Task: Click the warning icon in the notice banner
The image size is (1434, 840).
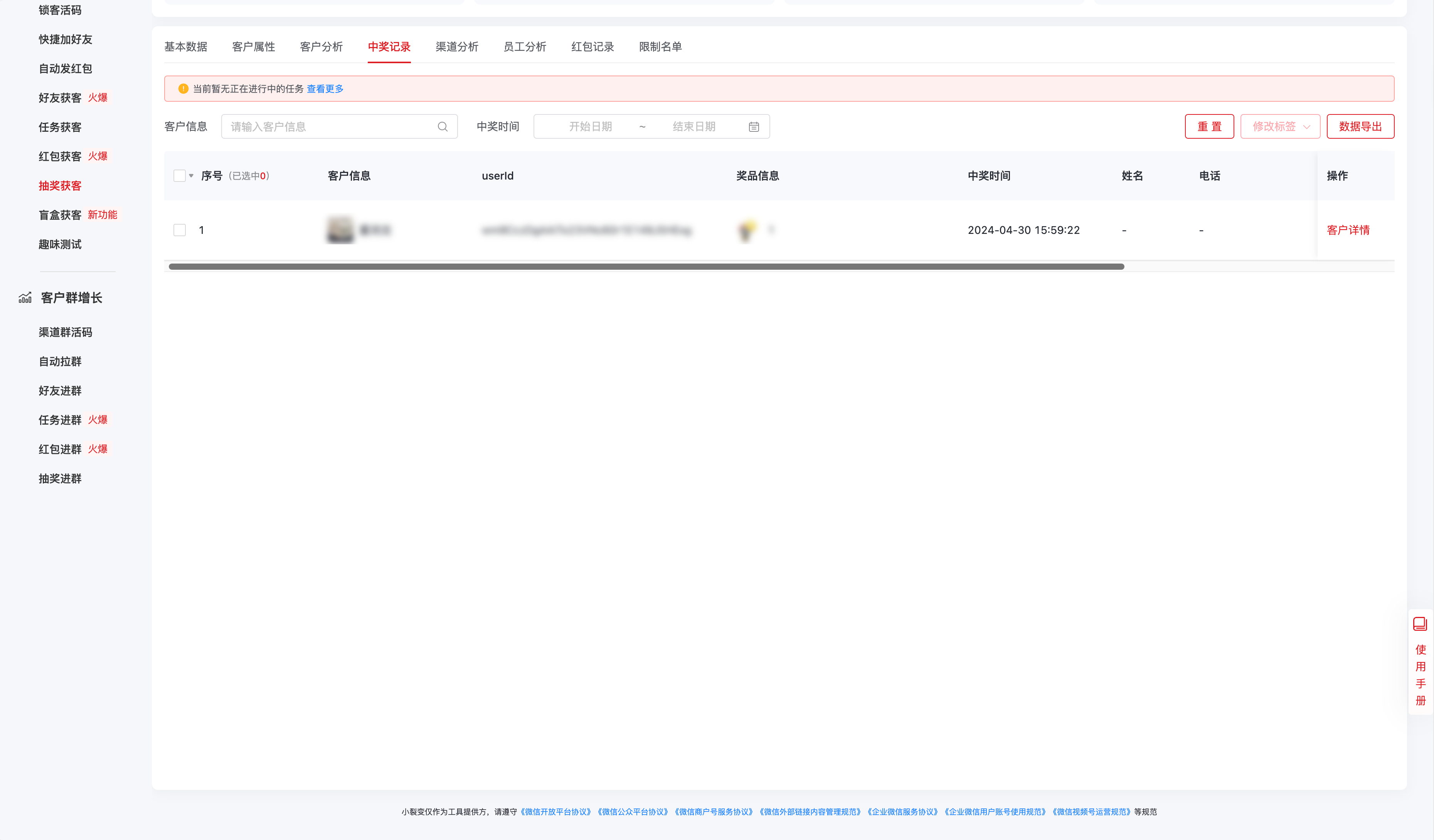Action: click(x=183, y=89)
